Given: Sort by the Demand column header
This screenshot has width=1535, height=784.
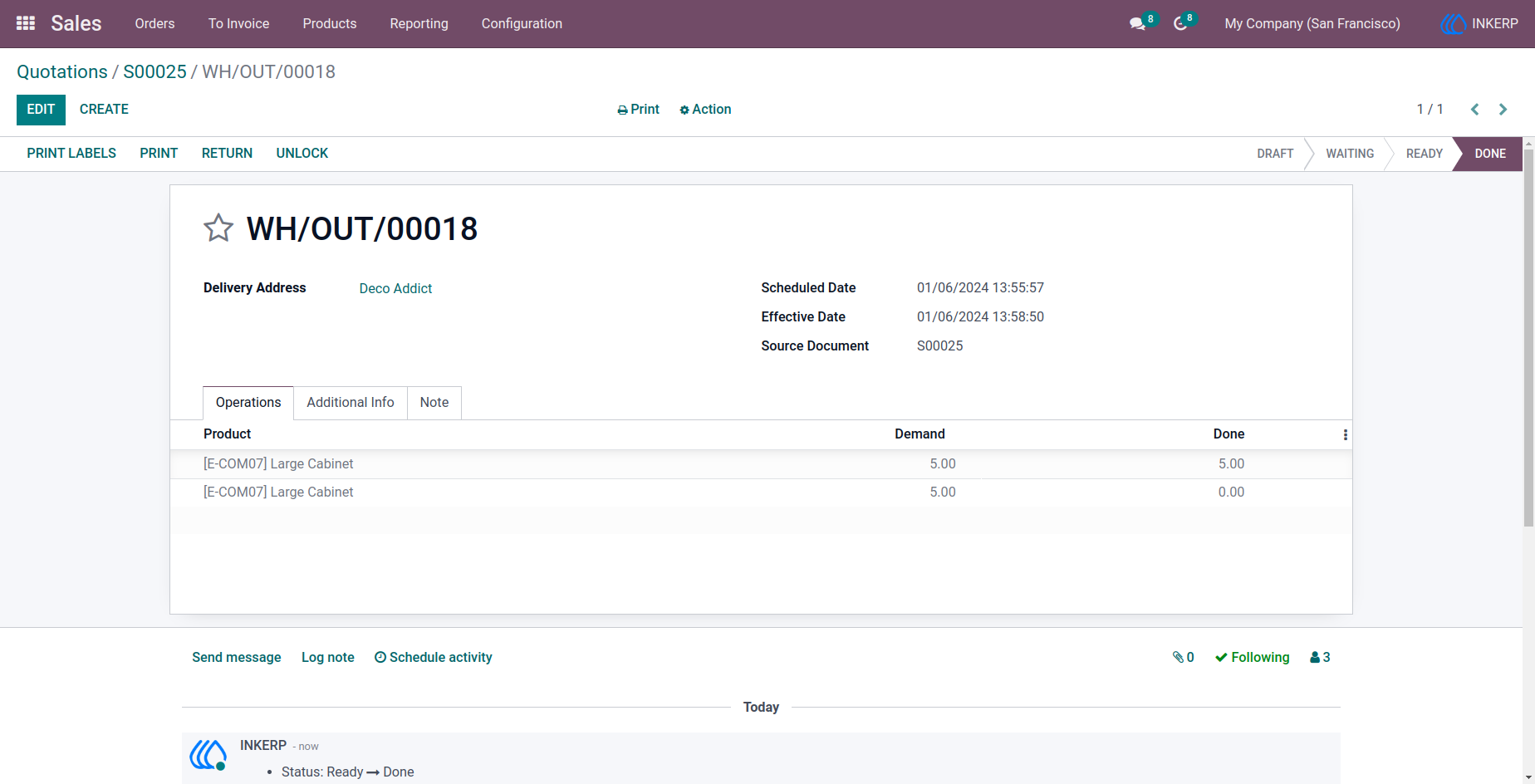Looking at the screenshot, I should pyautogui.click(x=920, y=434).
